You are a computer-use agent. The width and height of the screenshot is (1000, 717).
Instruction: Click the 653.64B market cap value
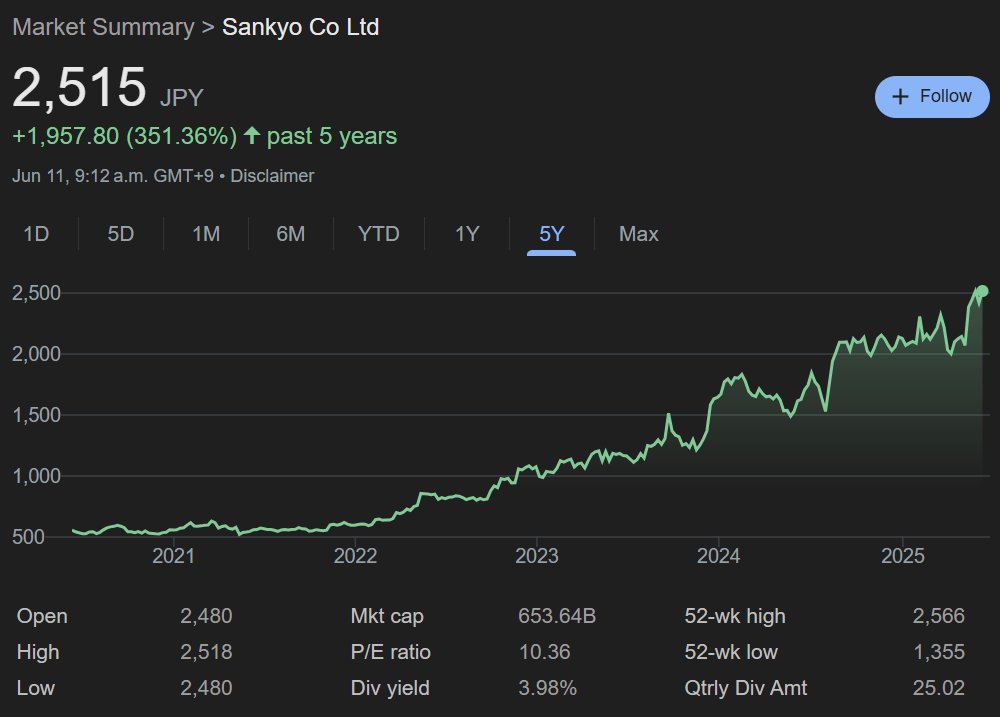tap(557, 616)
